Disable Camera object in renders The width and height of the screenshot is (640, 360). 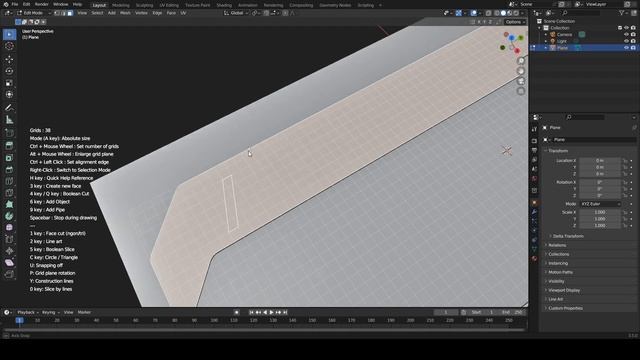click(x=633, y=34)
